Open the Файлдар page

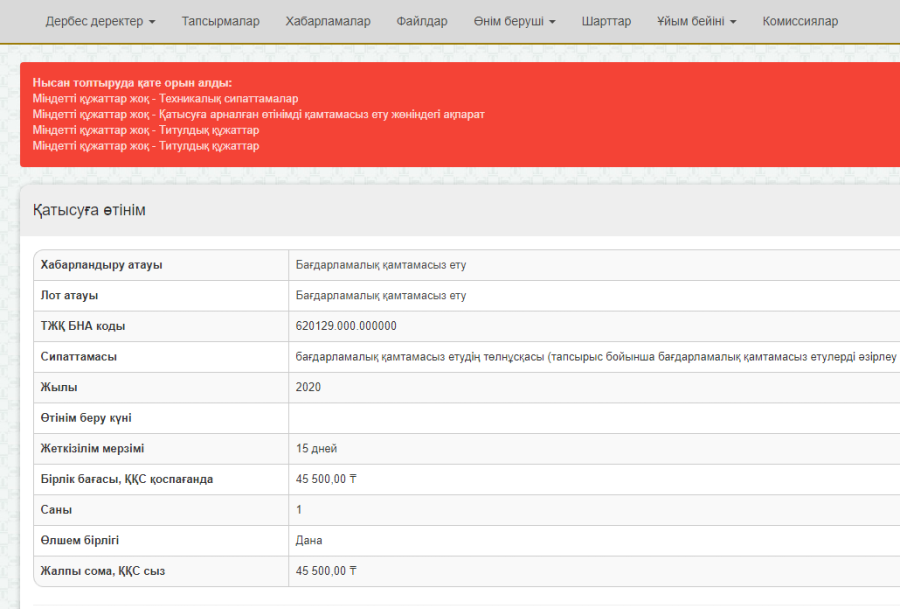[x=422, y=21]
